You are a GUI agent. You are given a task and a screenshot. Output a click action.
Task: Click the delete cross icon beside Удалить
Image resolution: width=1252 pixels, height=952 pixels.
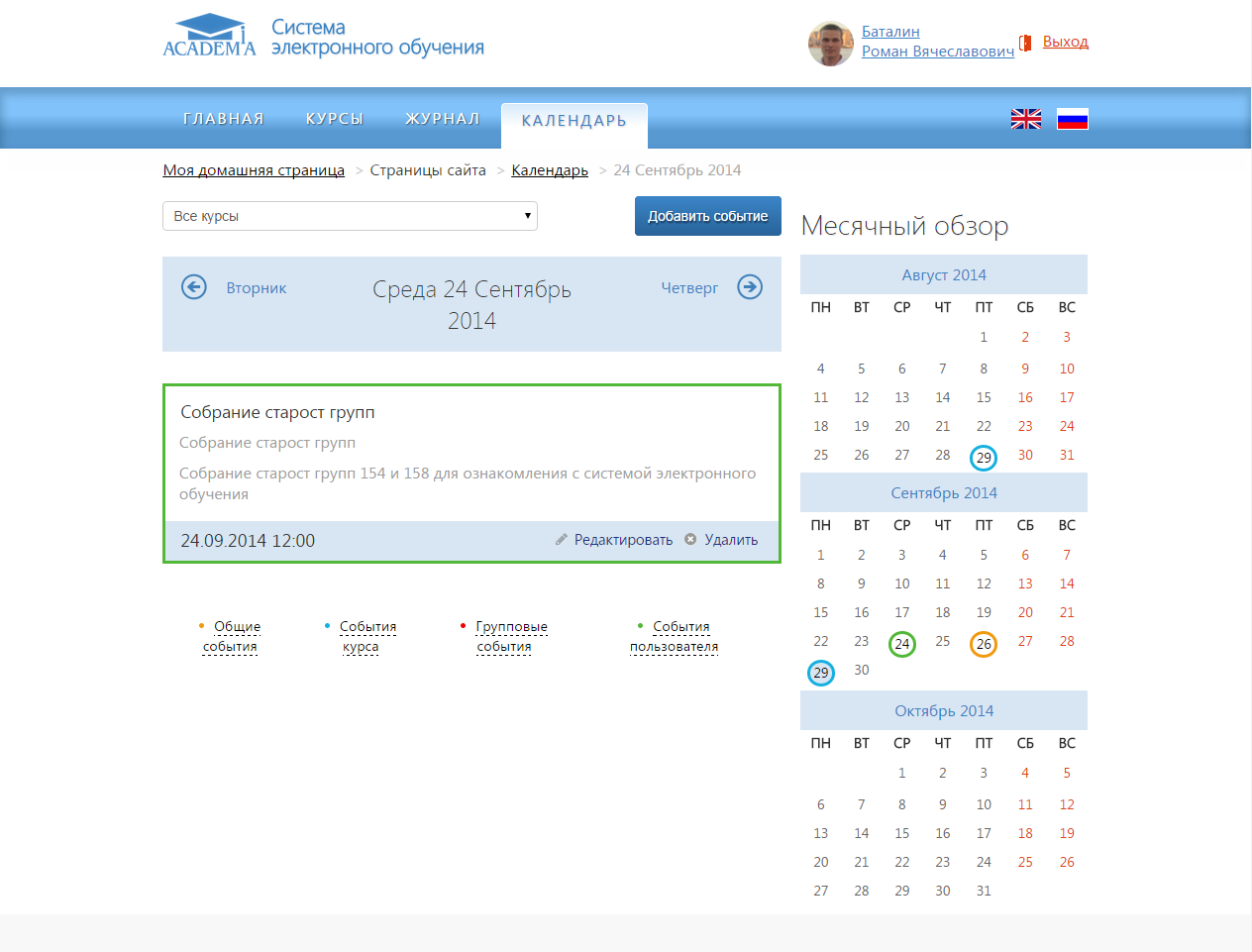click(690, 540)
